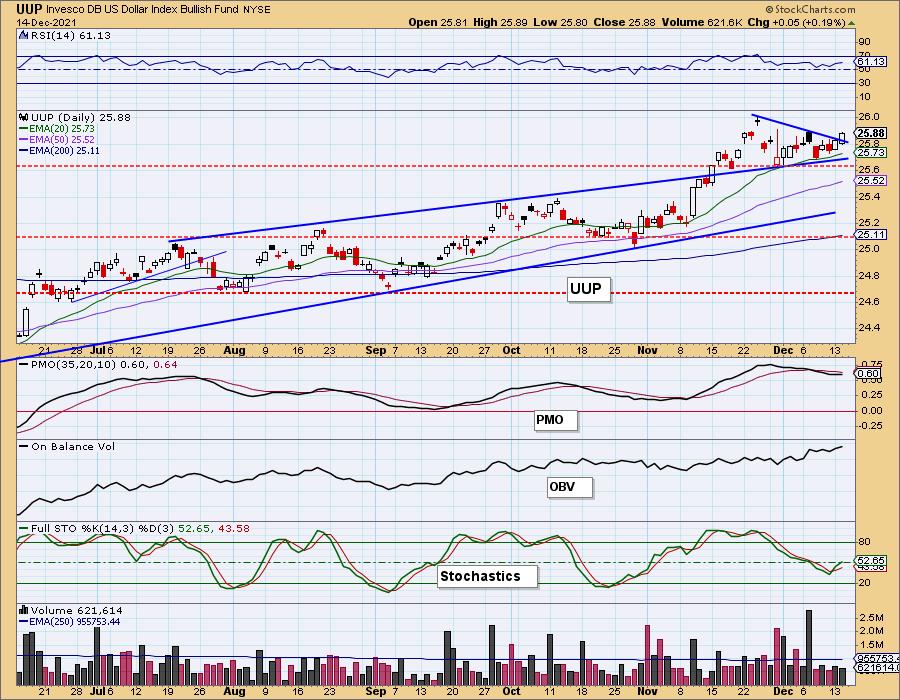
Task: Click the 25.88 price tag on right axis
Action: point(871,133)
